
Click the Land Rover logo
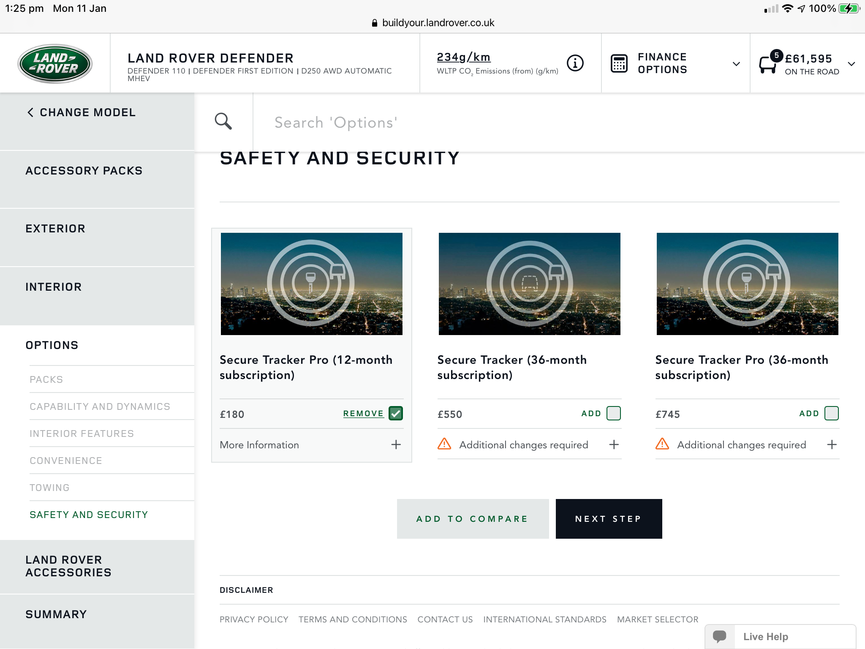click(55, 63)
